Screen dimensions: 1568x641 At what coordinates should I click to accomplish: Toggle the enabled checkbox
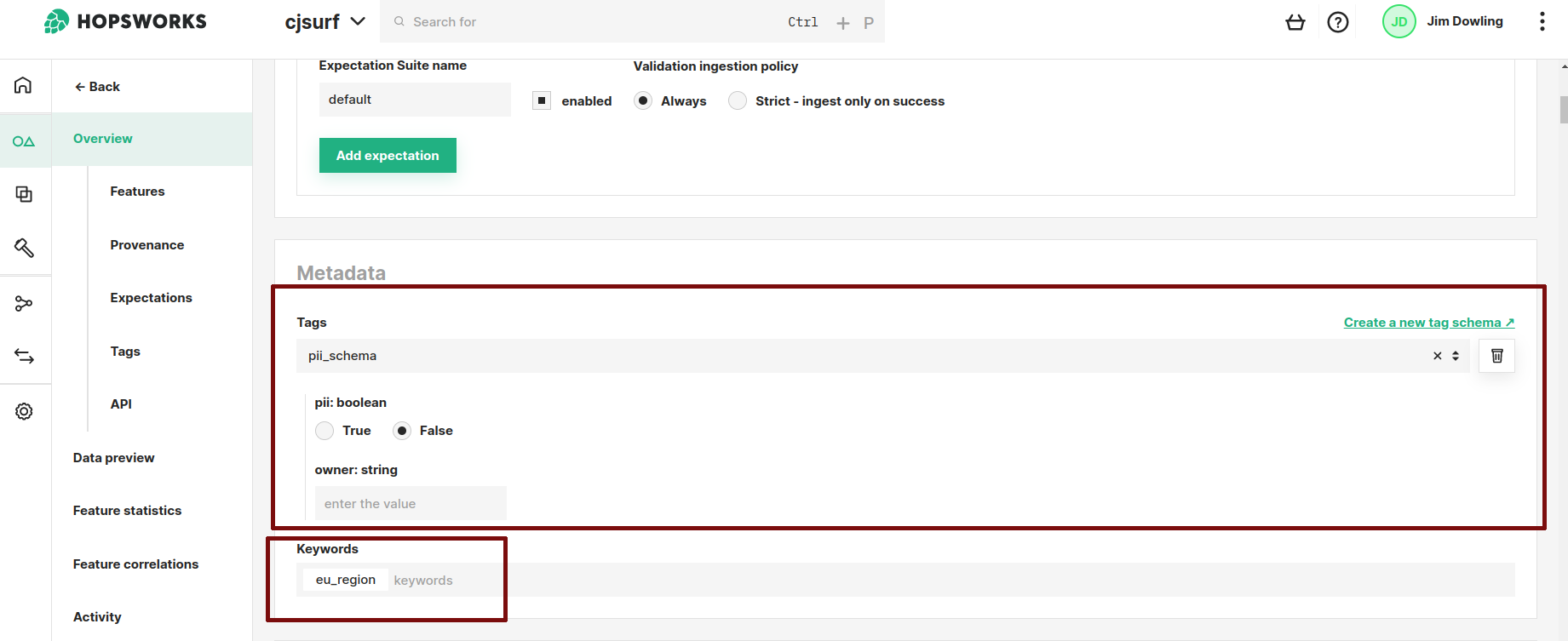coord(542,100)
